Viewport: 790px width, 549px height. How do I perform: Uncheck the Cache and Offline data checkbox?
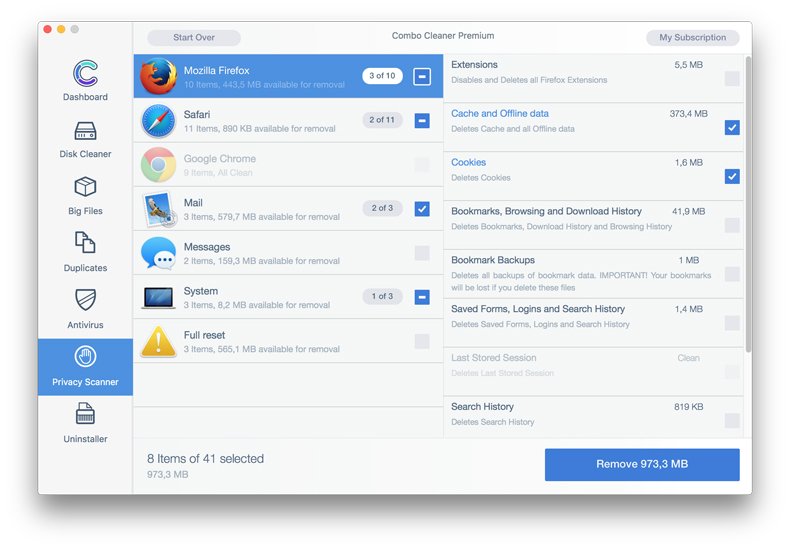pos(732,128)
